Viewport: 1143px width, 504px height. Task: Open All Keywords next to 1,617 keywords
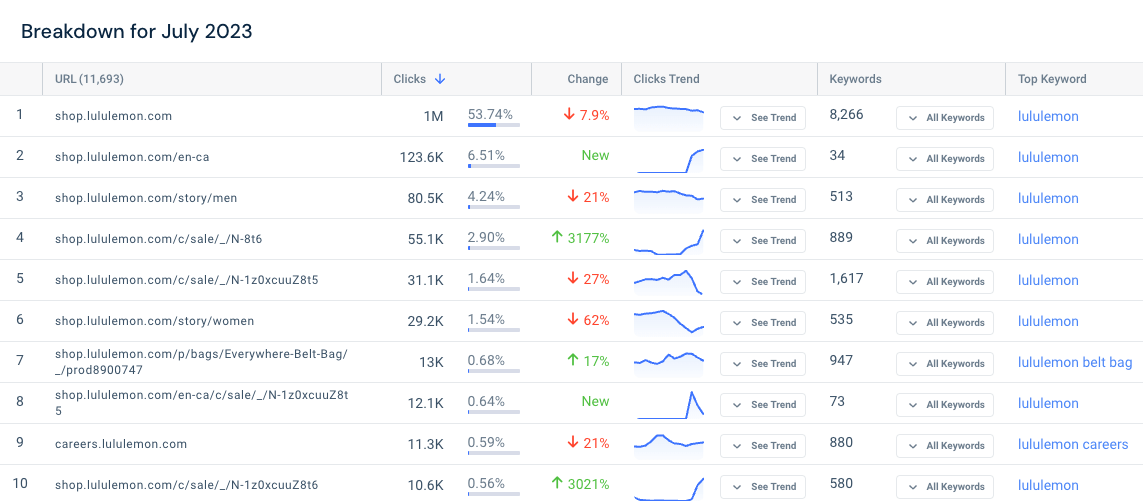coord(945,281)
